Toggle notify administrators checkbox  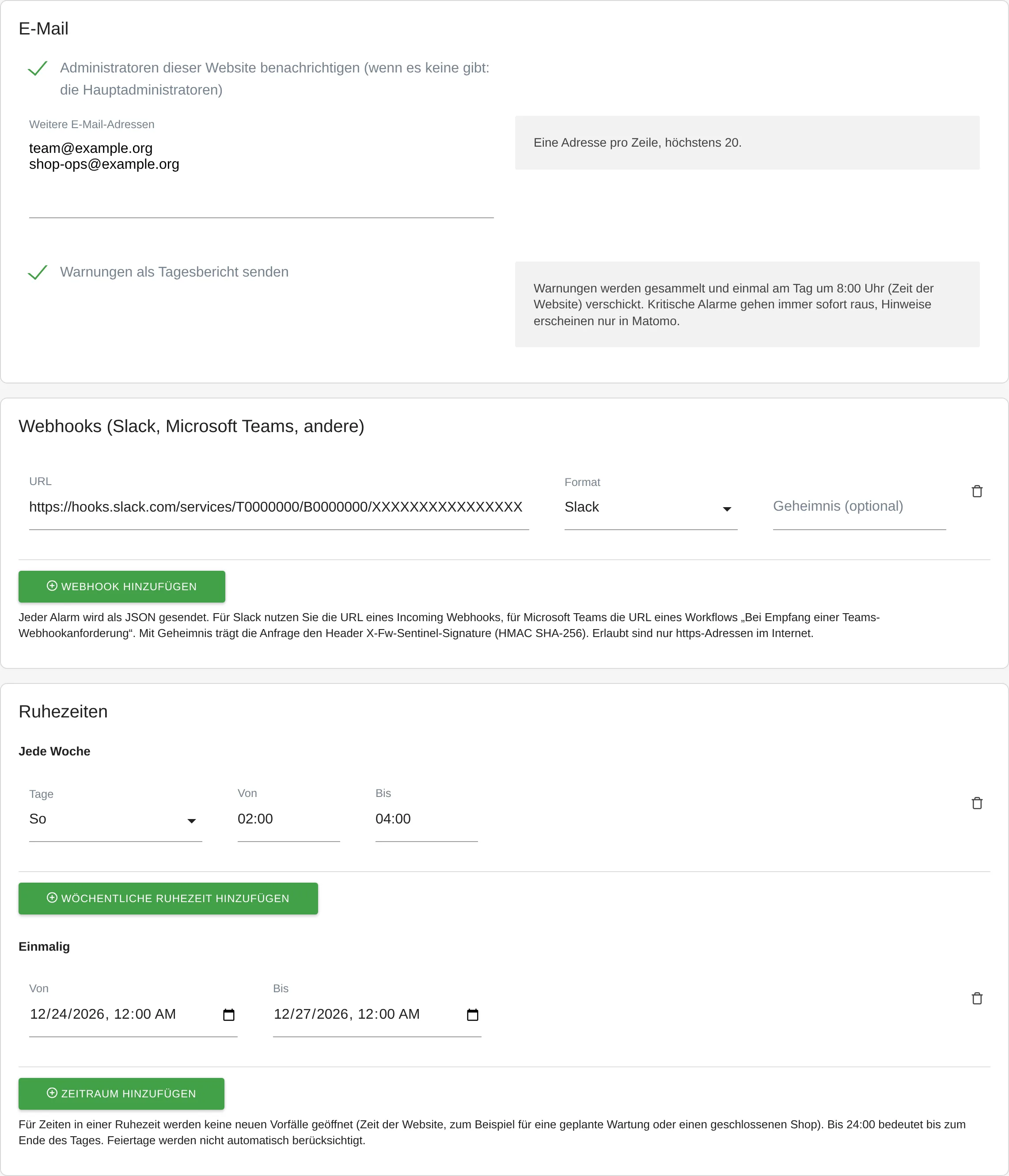click(x=38, y=68)
